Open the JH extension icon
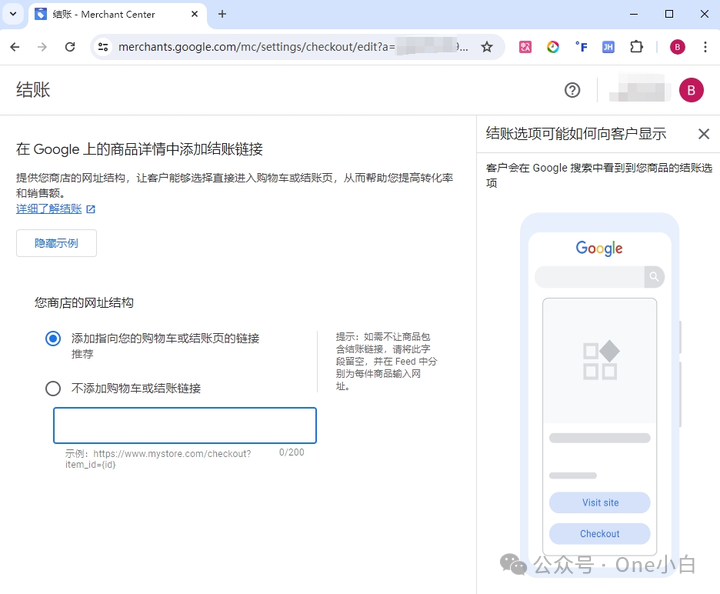 608,47
